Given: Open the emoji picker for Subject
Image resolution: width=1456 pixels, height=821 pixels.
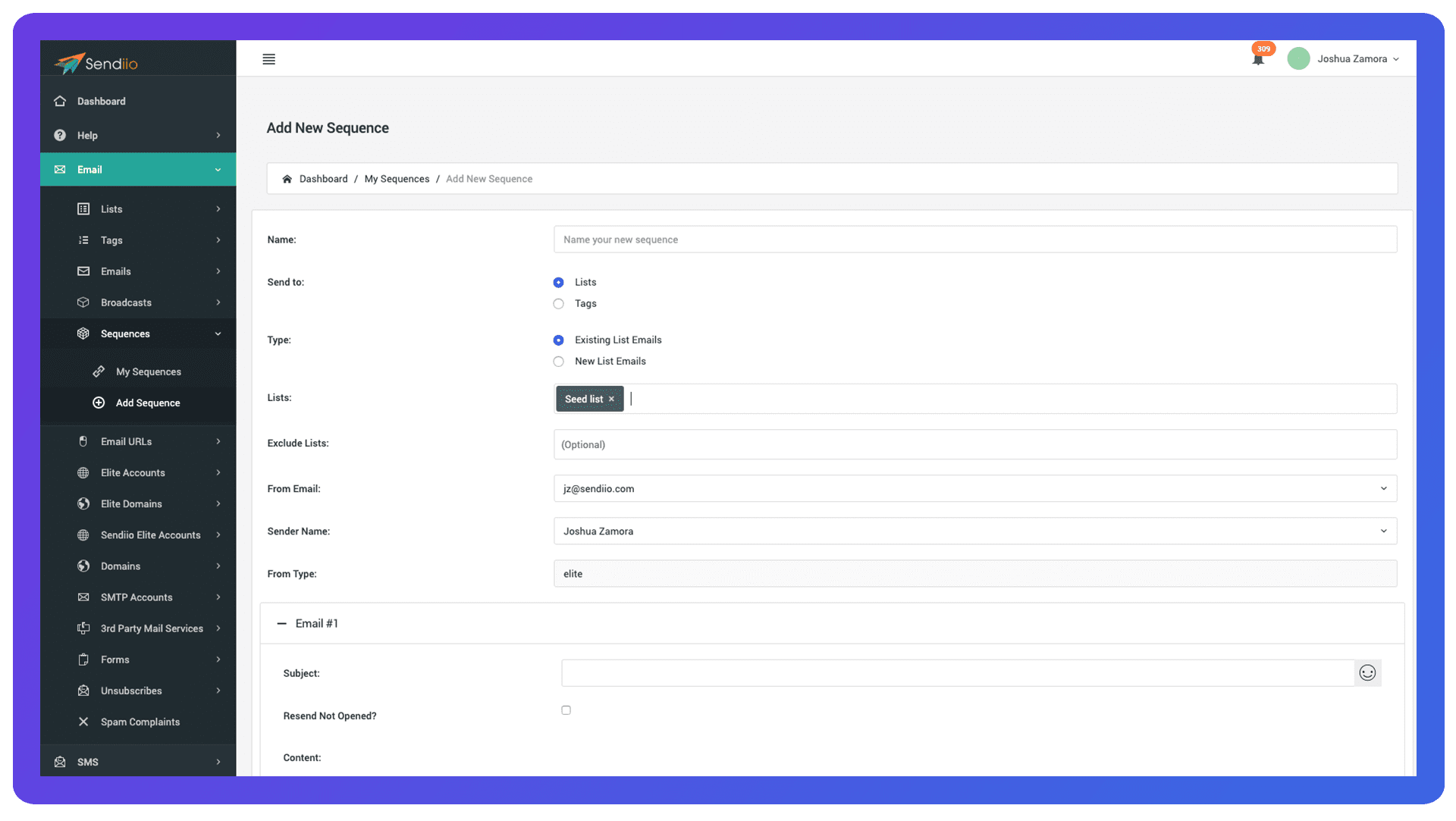Looking at the screenshot, I should (x=1367, y=673).
